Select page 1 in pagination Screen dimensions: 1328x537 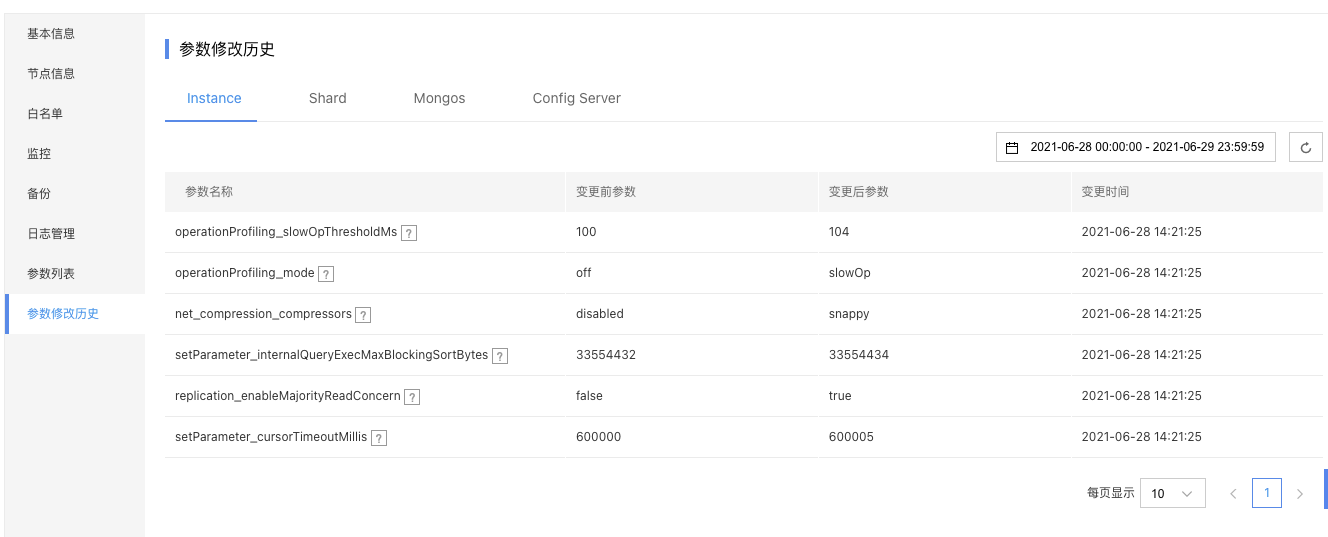pos(1267,493)
